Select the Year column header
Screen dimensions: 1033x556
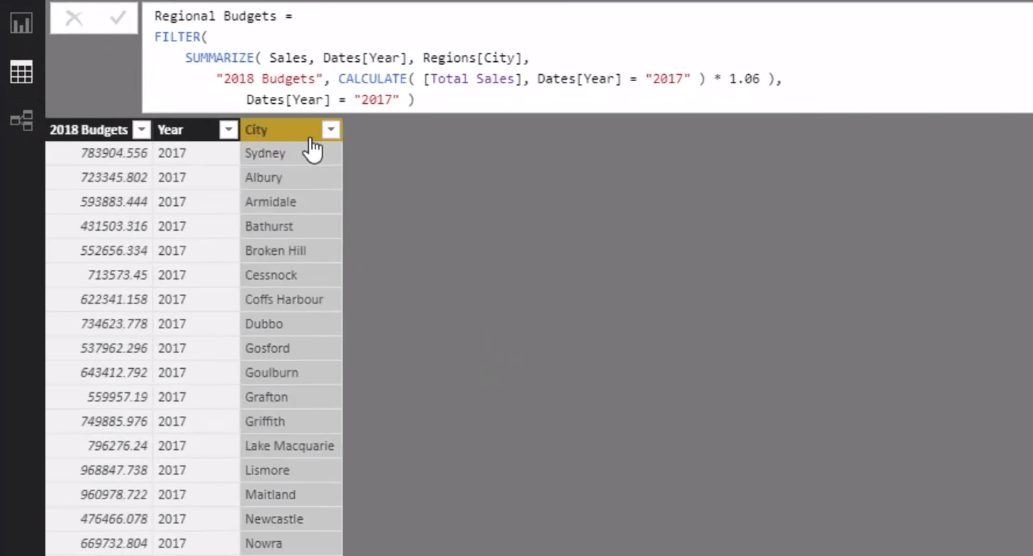click(x=196, y=130)
